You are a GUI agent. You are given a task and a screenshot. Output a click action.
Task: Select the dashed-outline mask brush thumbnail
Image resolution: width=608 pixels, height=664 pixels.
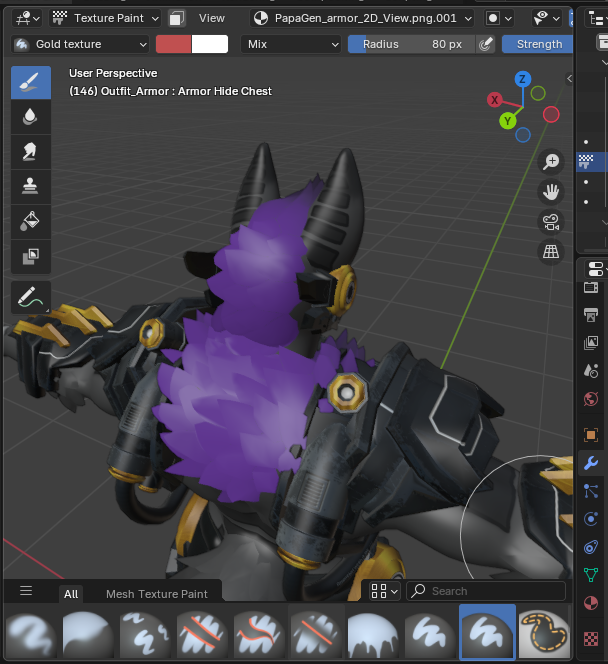(544, 633)
